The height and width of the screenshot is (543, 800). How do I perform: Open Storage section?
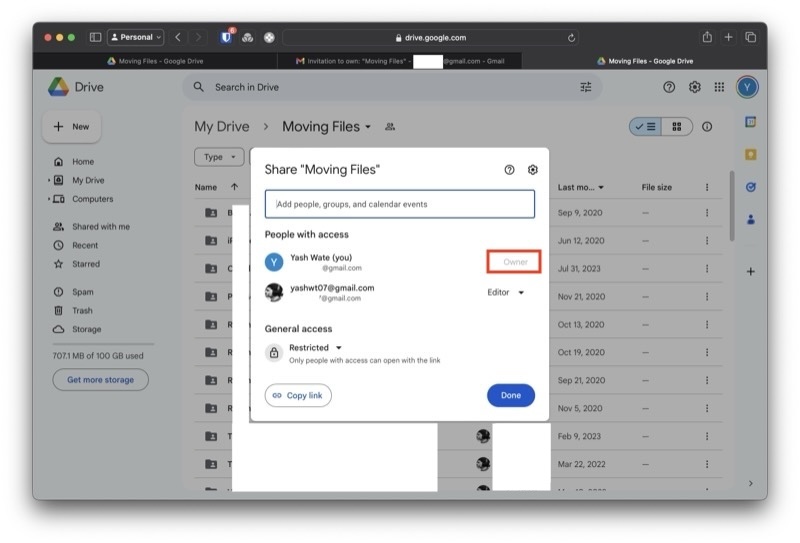pos(77,329)
